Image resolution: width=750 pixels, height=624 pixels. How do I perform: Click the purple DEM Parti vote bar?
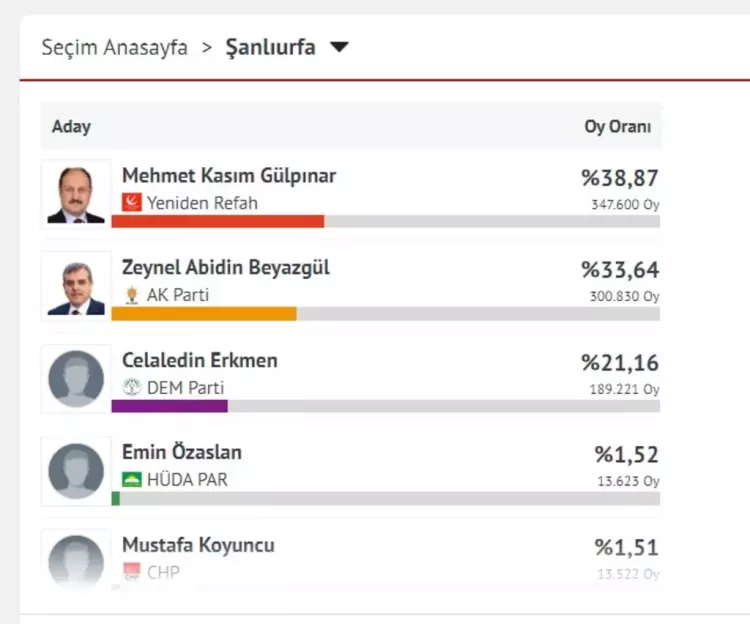tap(169, 406)
